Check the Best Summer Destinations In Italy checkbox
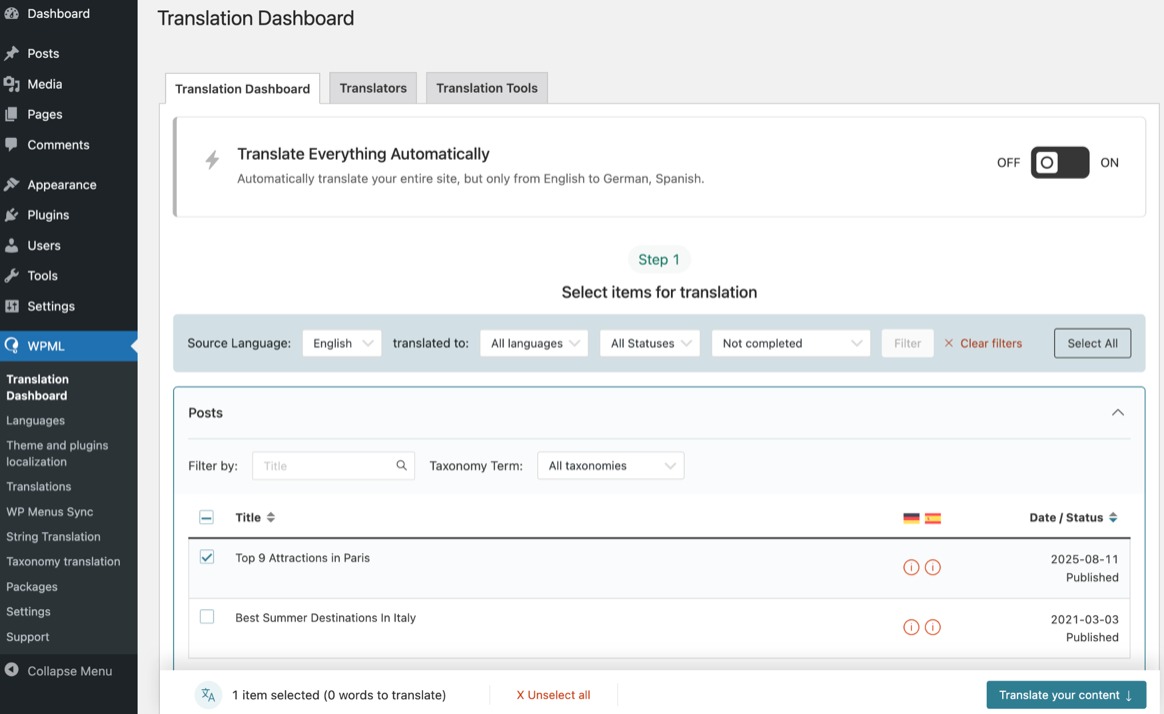Image resolution: width=1164 pixels, height=714 pixels. tap(207, 617)
